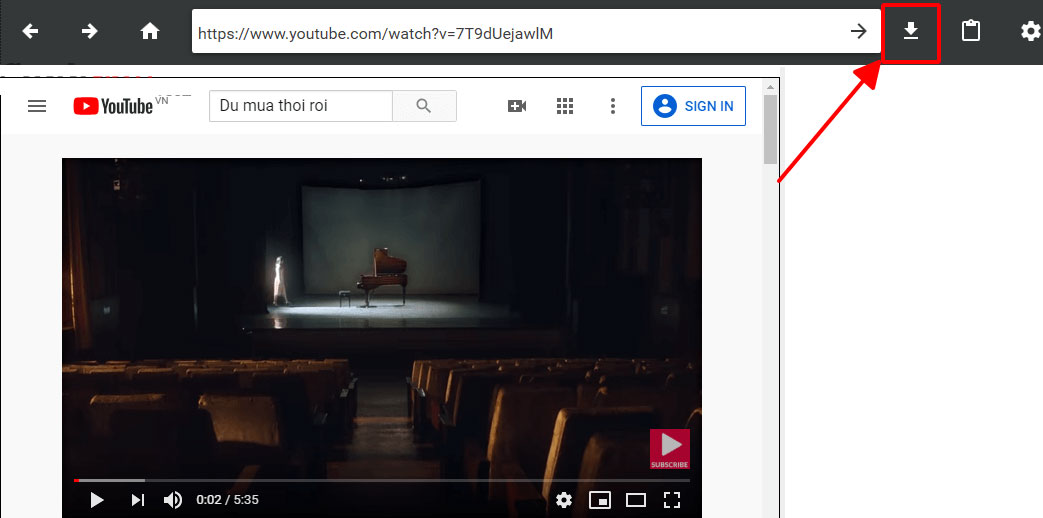Click the 0:02 / 5:35 time display
The width and height of the screenshot is (1043, 518).
click(227, 499)
